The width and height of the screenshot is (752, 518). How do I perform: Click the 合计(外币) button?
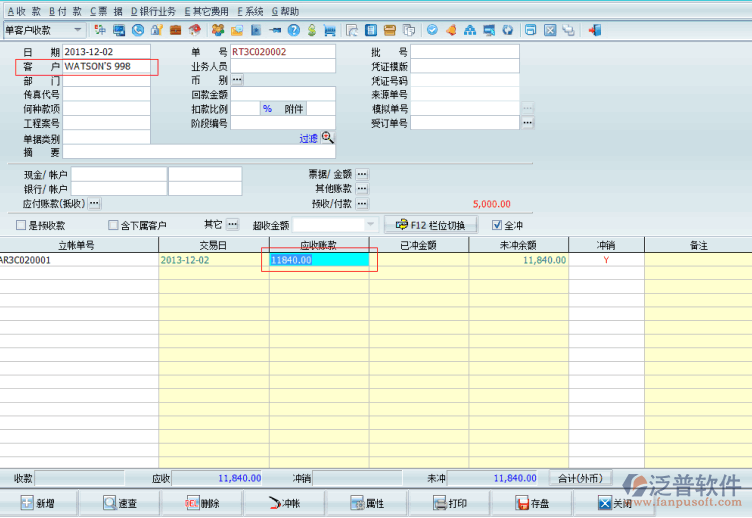pos(579,478)
